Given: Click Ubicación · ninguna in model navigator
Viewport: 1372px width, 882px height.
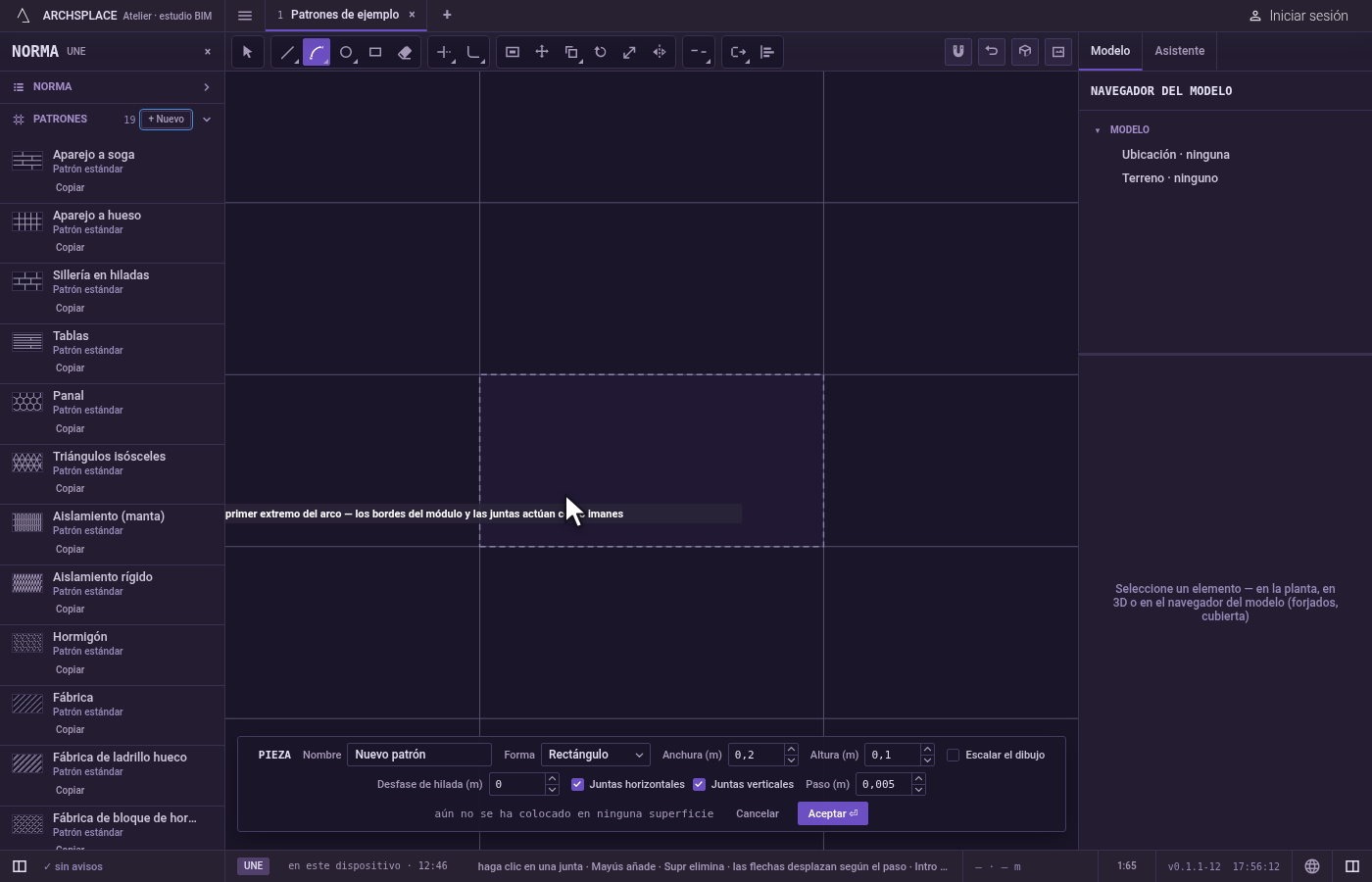Looking at the screenshot, I should [1176, 155].
